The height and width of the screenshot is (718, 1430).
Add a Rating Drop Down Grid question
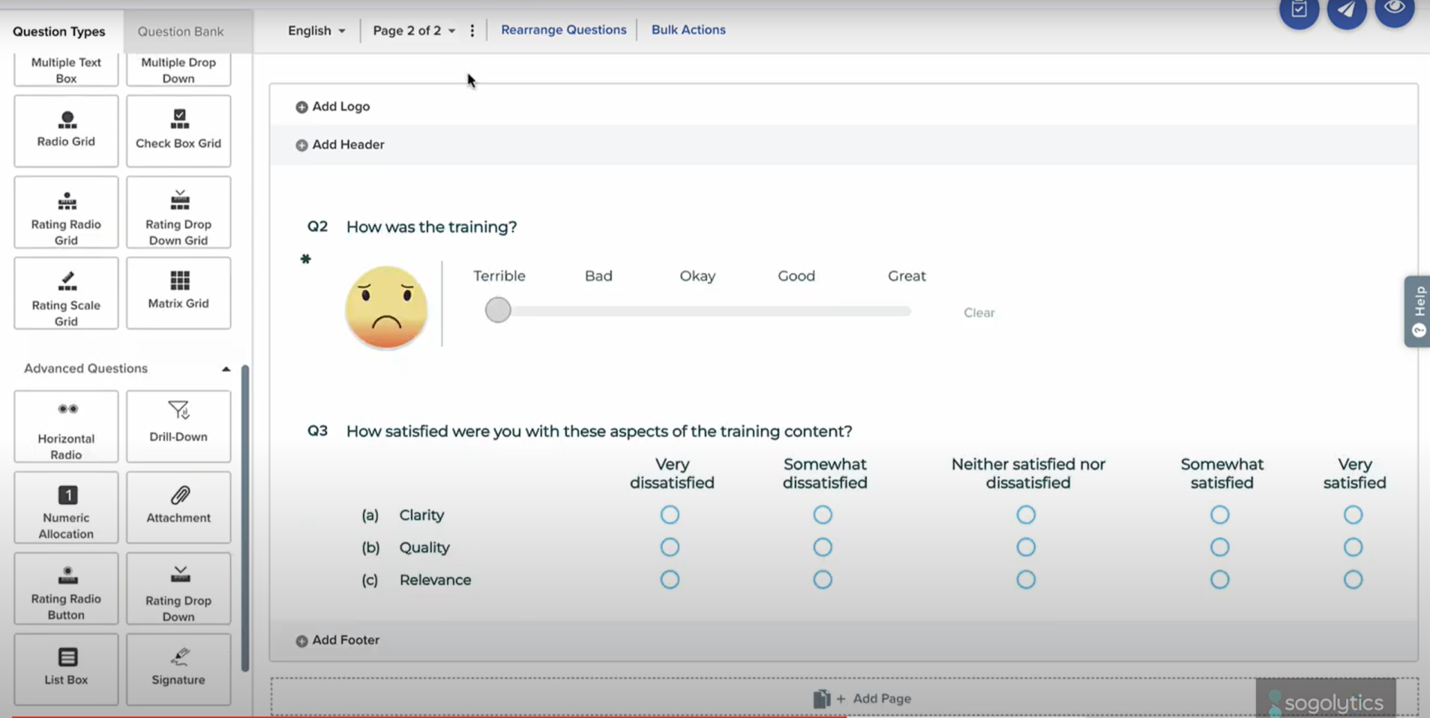point(178,212)
